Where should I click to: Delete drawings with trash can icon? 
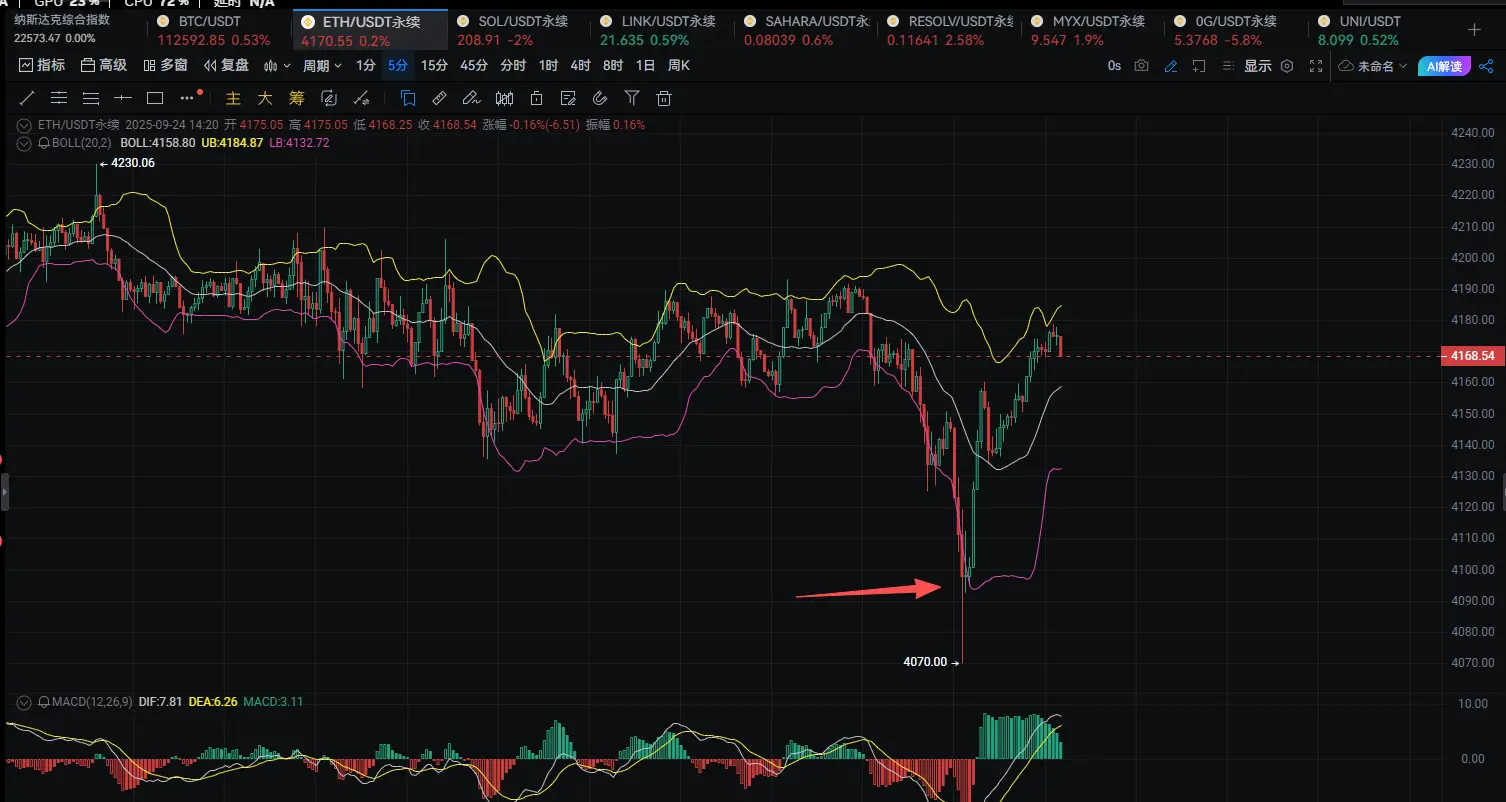pyautogui.click(x=664, y=98)
